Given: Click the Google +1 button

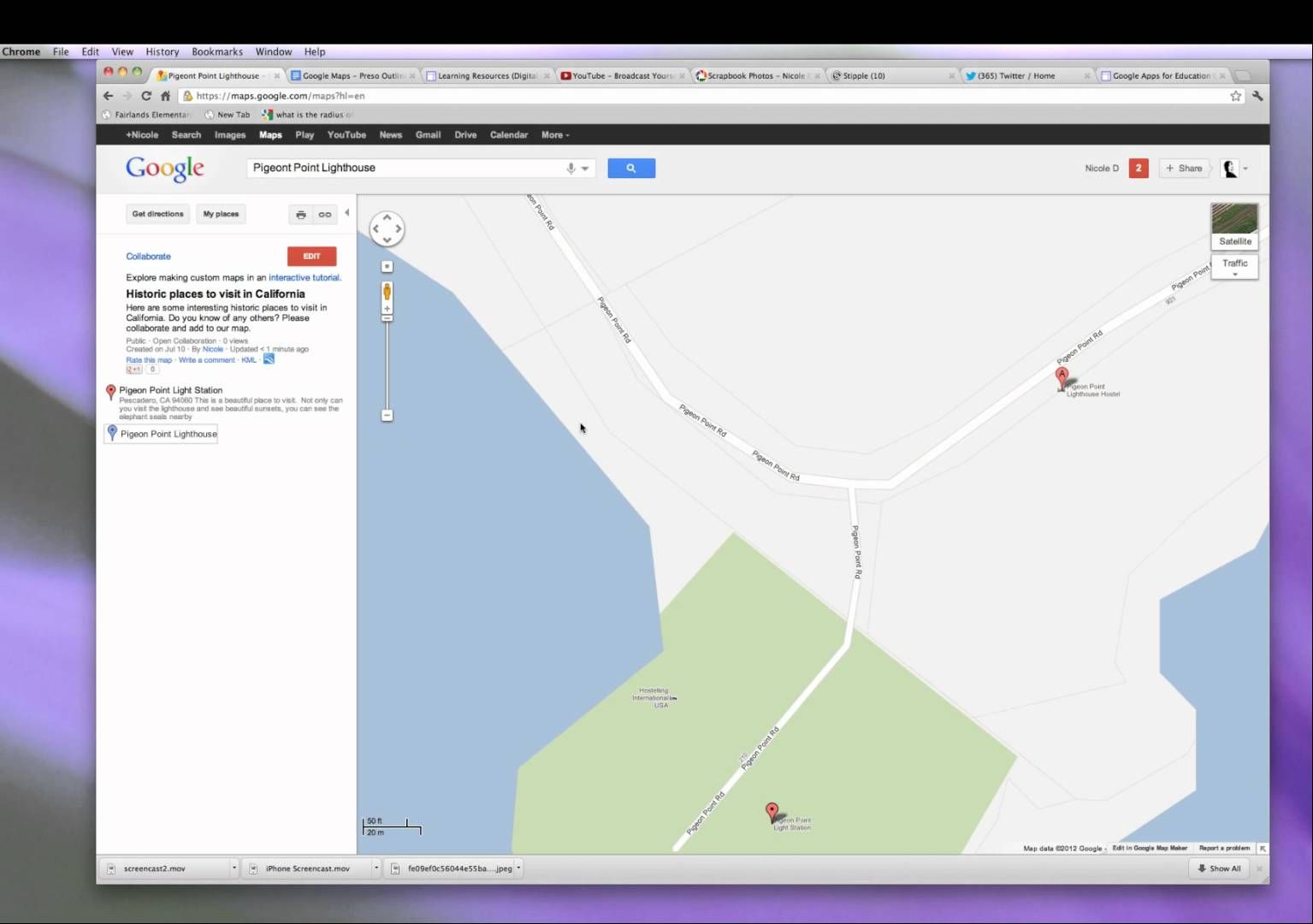Looking at the screenshot, I should [x=133, y=370].
